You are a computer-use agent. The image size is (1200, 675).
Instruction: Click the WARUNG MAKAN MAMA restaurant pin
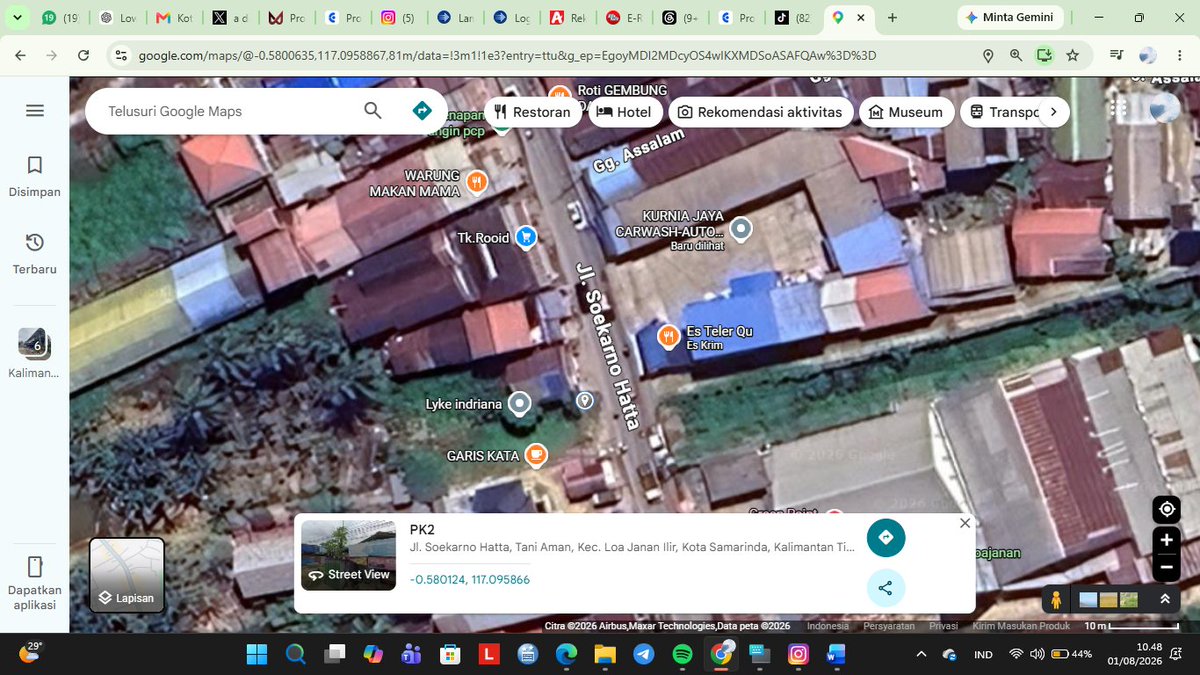[477, 181]
